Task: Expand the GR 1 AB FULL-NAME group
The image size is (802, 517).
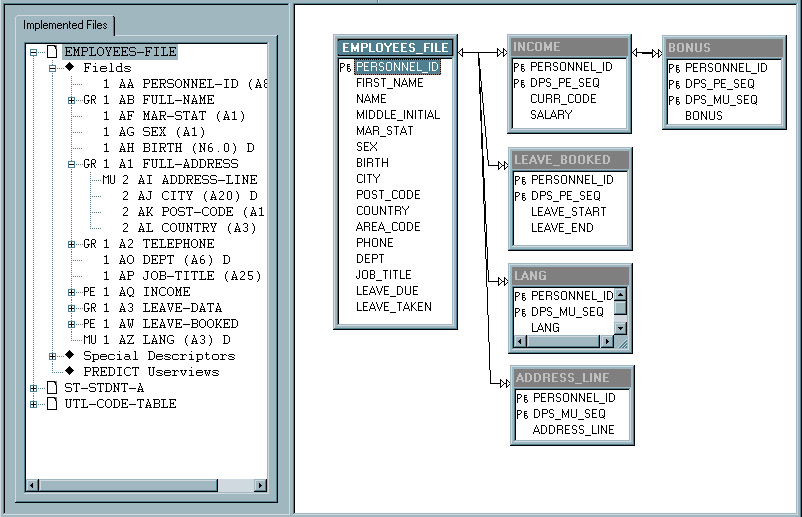Action: [x=71, y=100]
